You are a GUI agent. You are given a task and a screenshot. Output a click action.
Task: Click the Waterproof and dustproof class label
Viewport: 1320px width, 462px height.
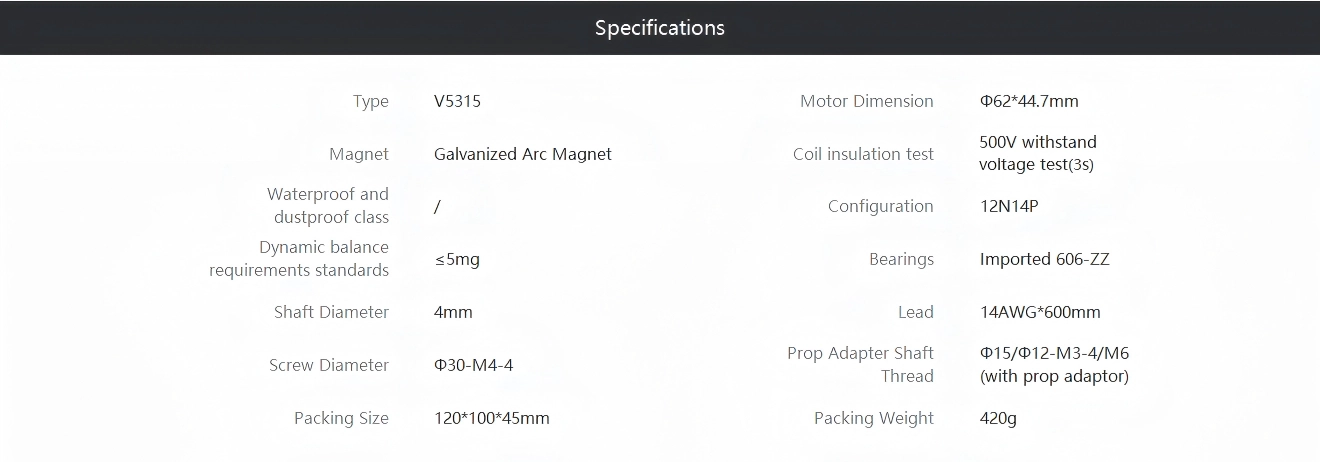click(x=328, y=206)
